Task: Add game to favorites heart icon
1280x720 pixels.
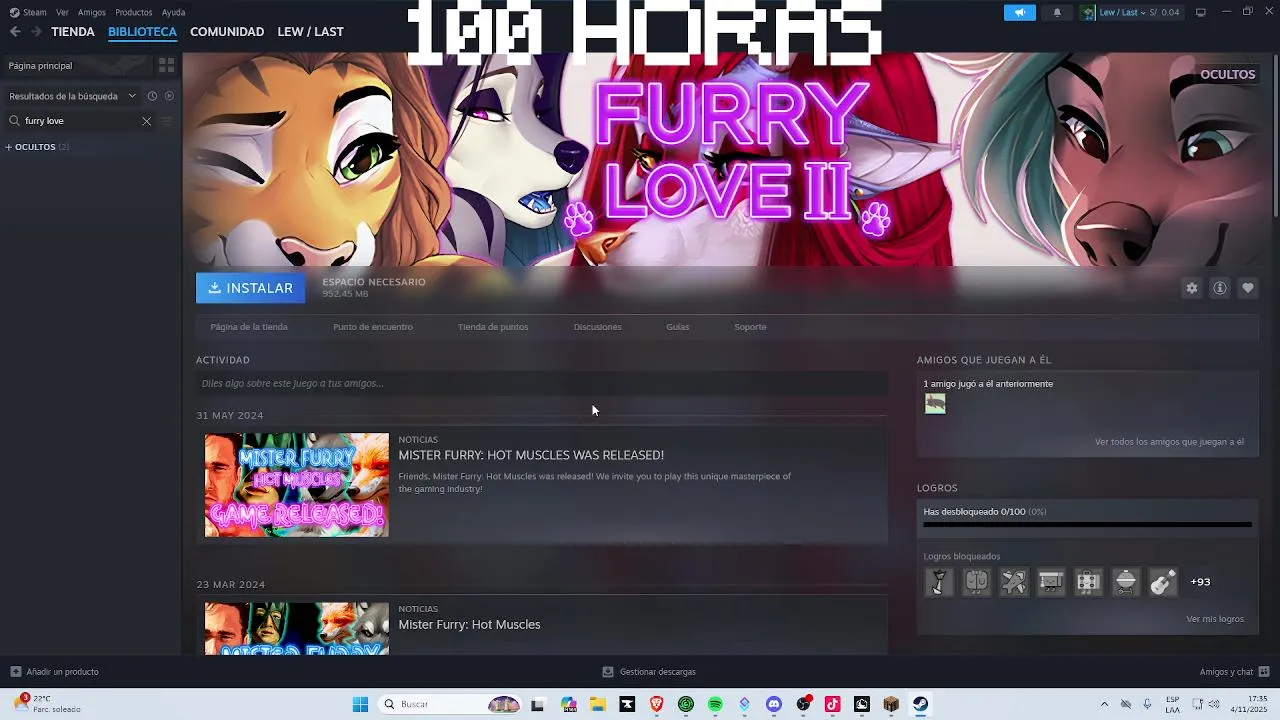Action: tap(1248, 288)
